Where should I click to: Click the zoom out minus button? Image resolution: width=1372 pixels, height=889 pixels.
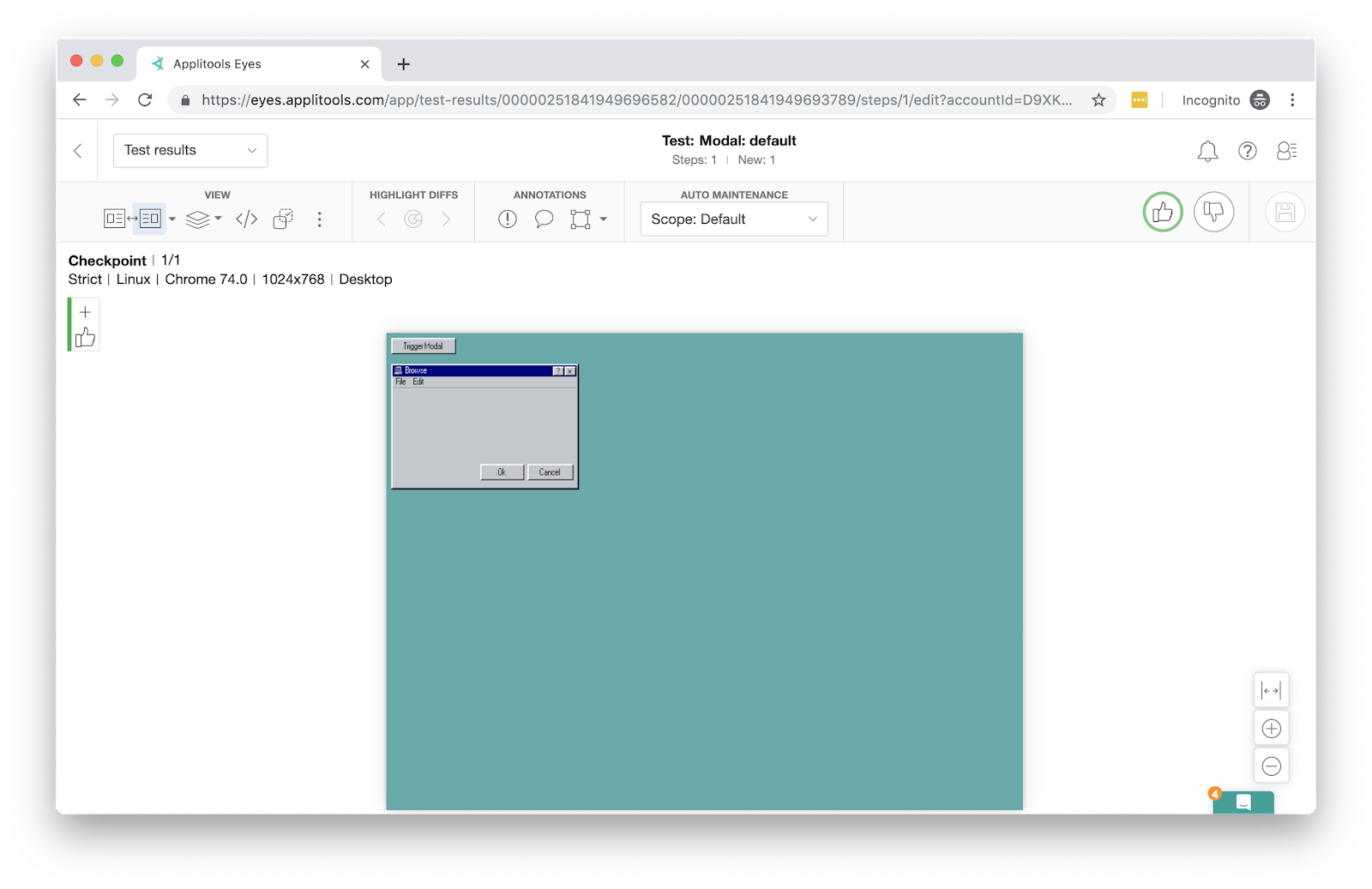[1271, 766]
